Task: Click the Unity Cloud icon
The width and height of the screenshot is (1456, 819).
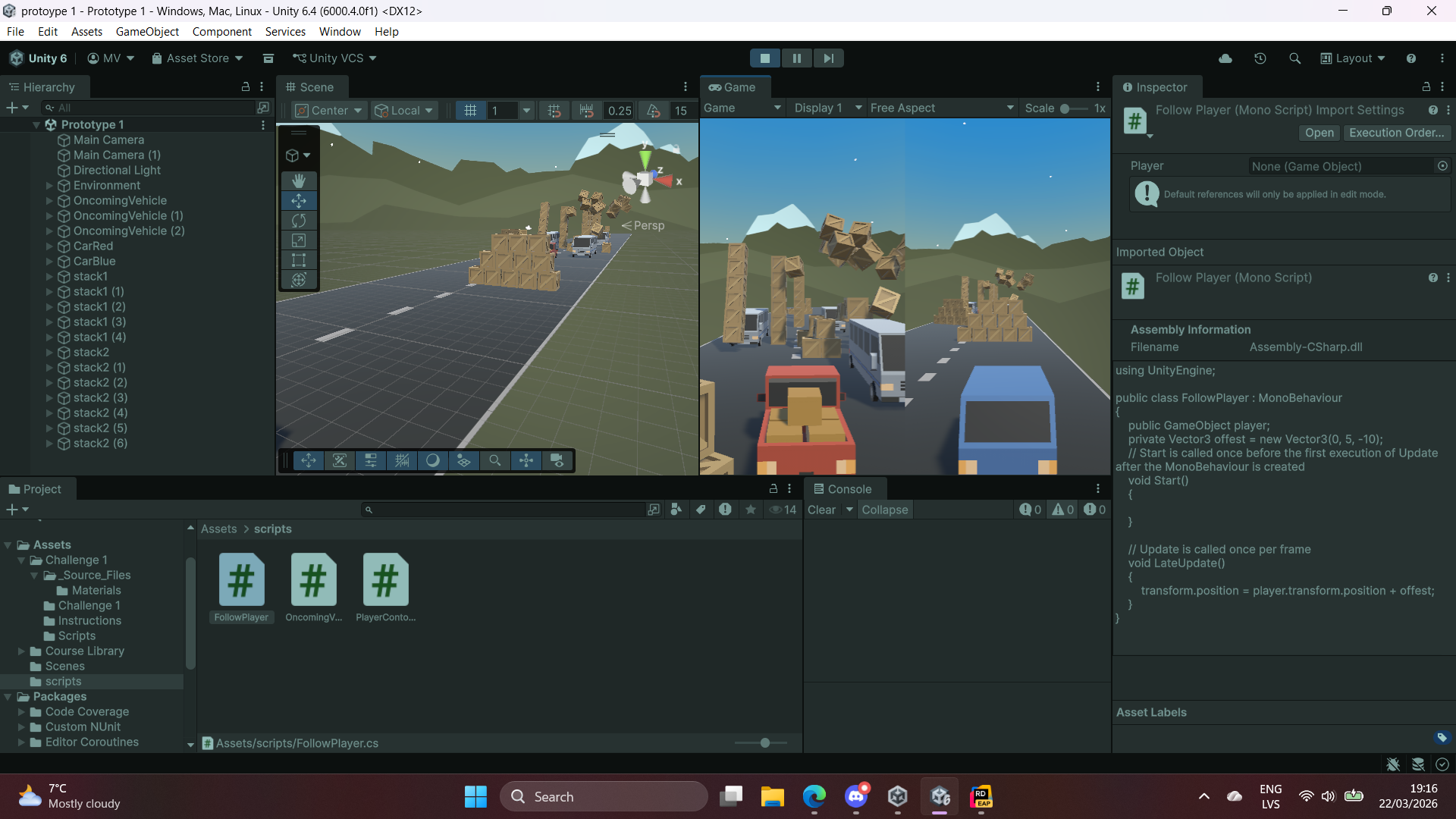Action: [x=1225, y=58]
